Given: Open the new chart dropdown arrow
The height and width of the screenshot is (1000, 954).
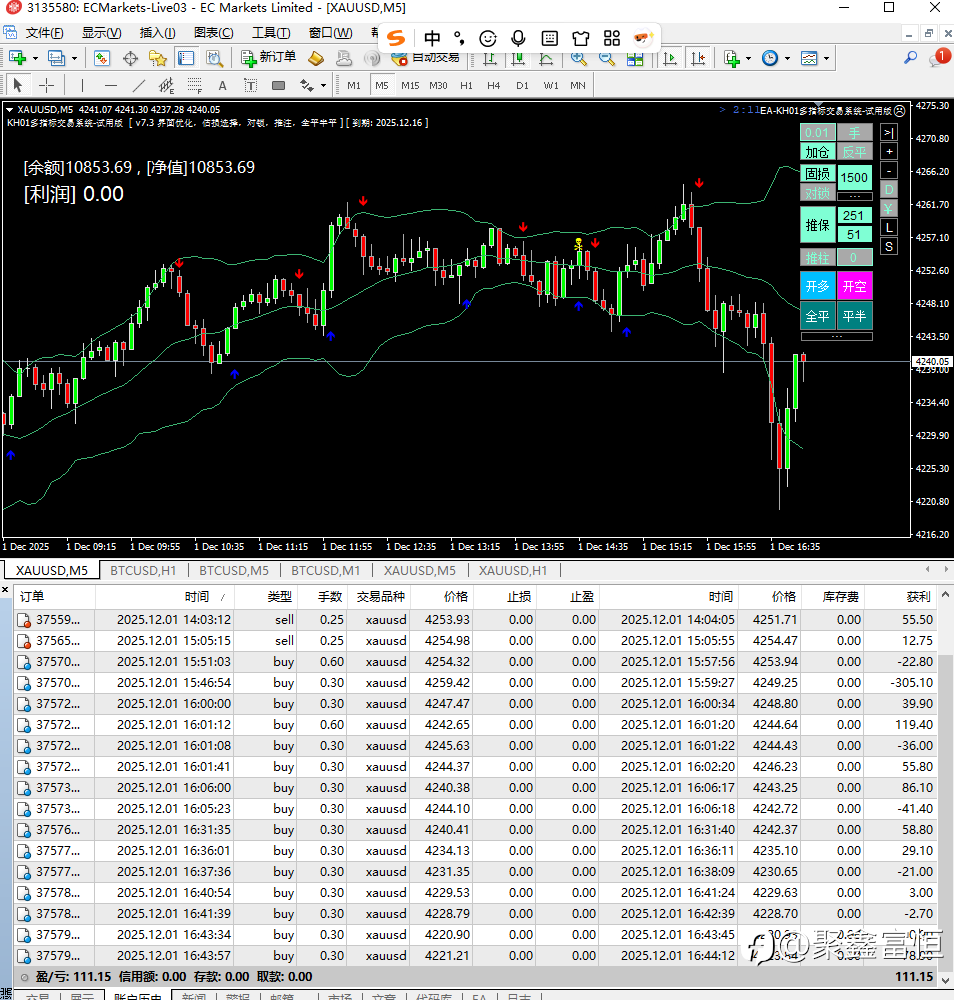Looking at the screenshot, I should pos(35,58).
